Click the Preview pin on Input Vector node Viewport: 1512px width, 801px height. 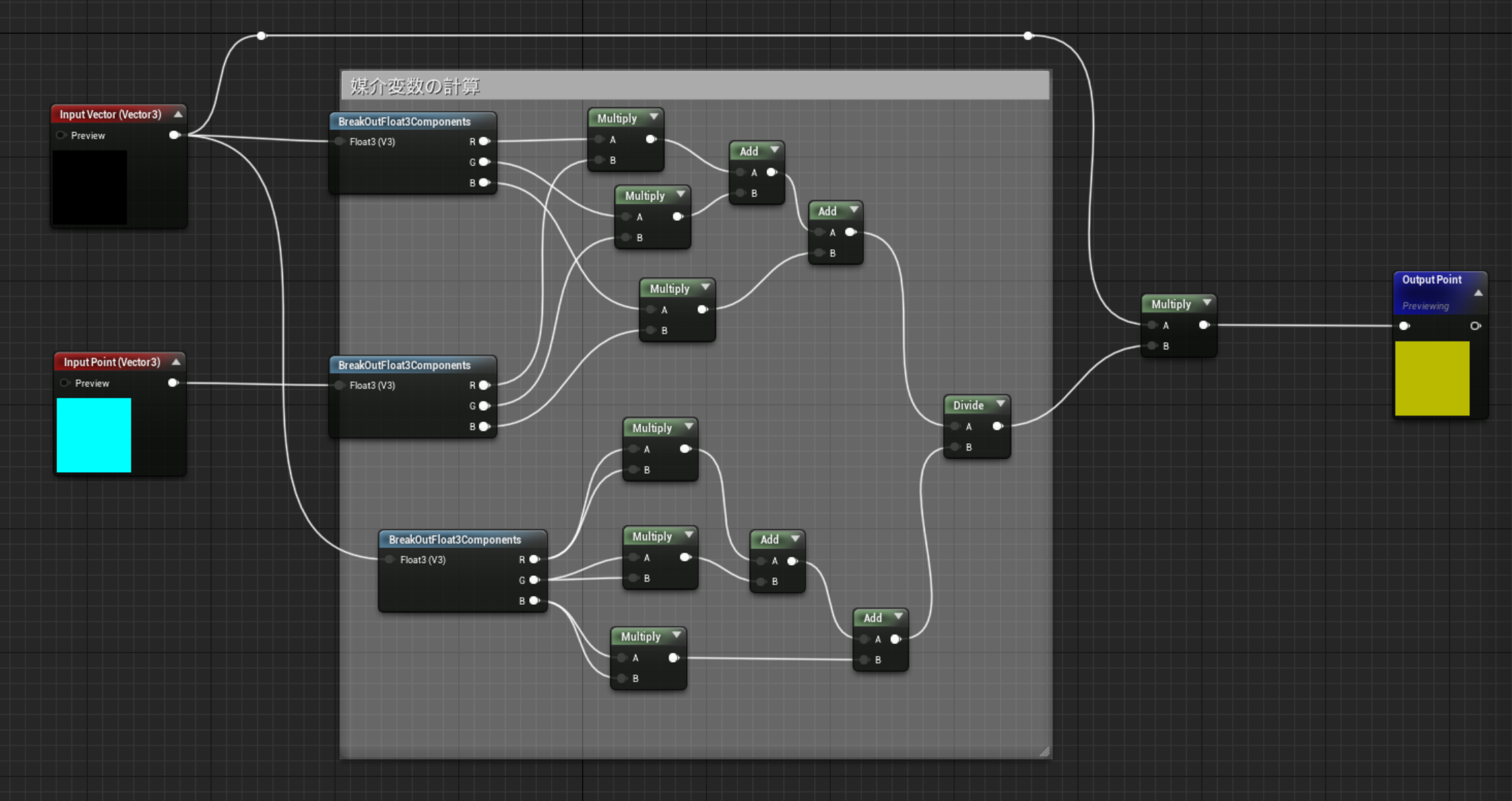(62, 136)
